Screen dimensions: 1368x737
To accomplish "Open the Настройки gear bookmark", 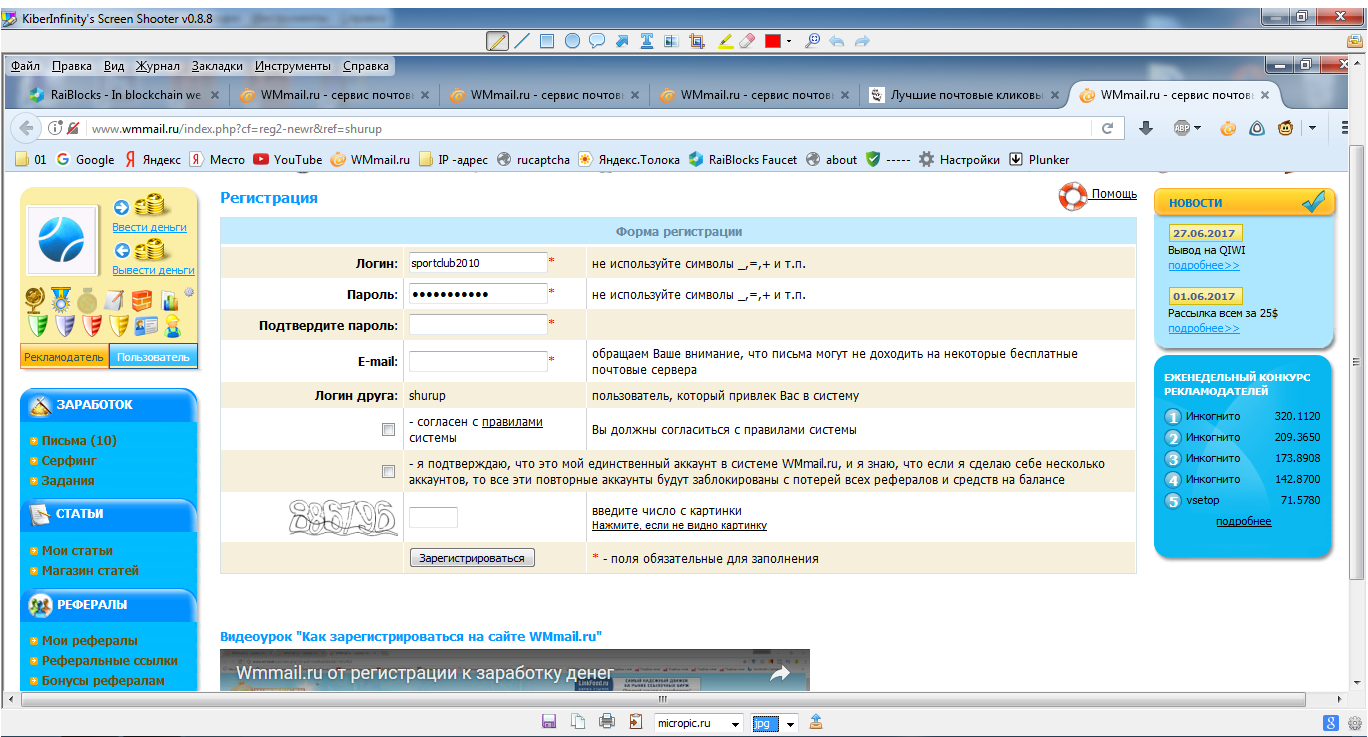I will pos(959,159).
